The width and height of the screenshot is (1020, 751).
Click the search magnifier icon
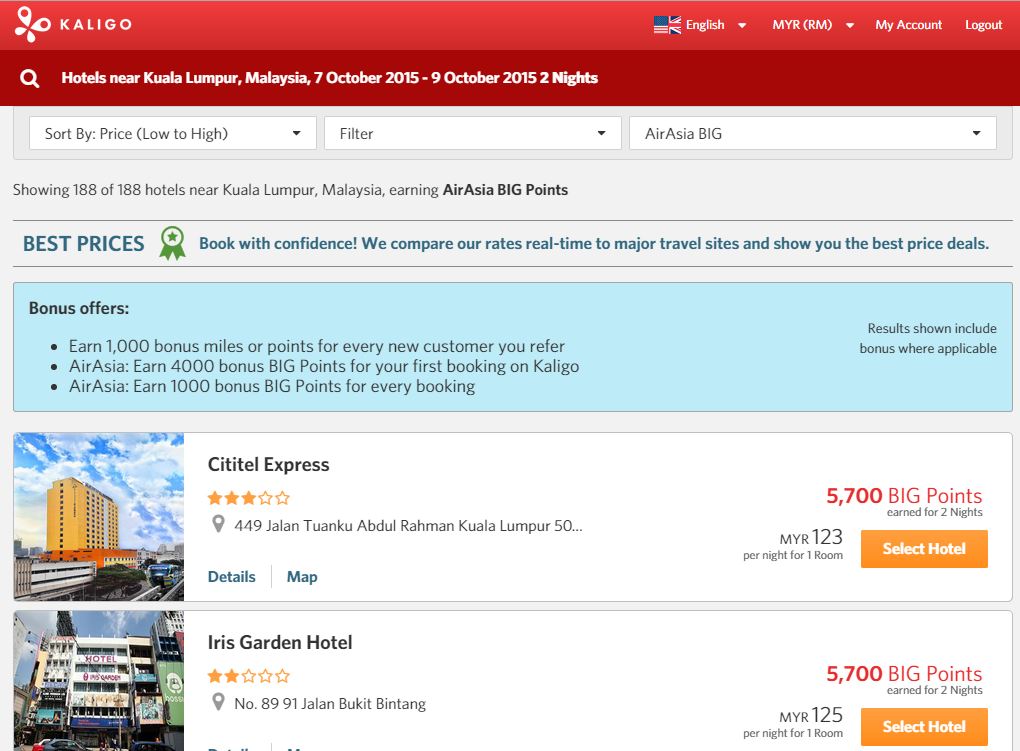[28, 77]
